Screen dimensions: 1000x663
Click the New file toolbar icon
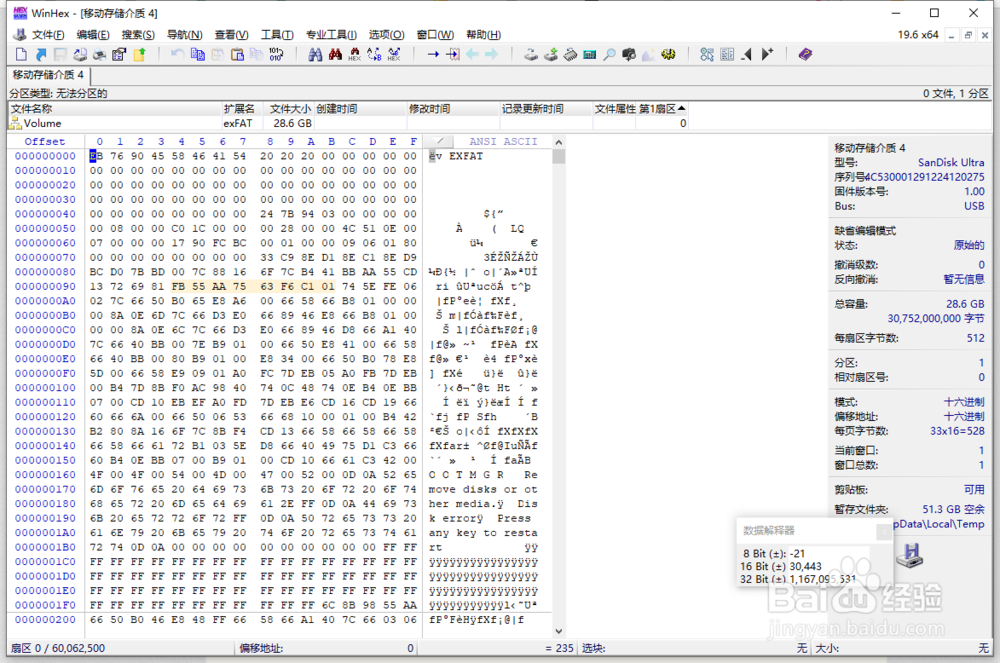point(21,55)
